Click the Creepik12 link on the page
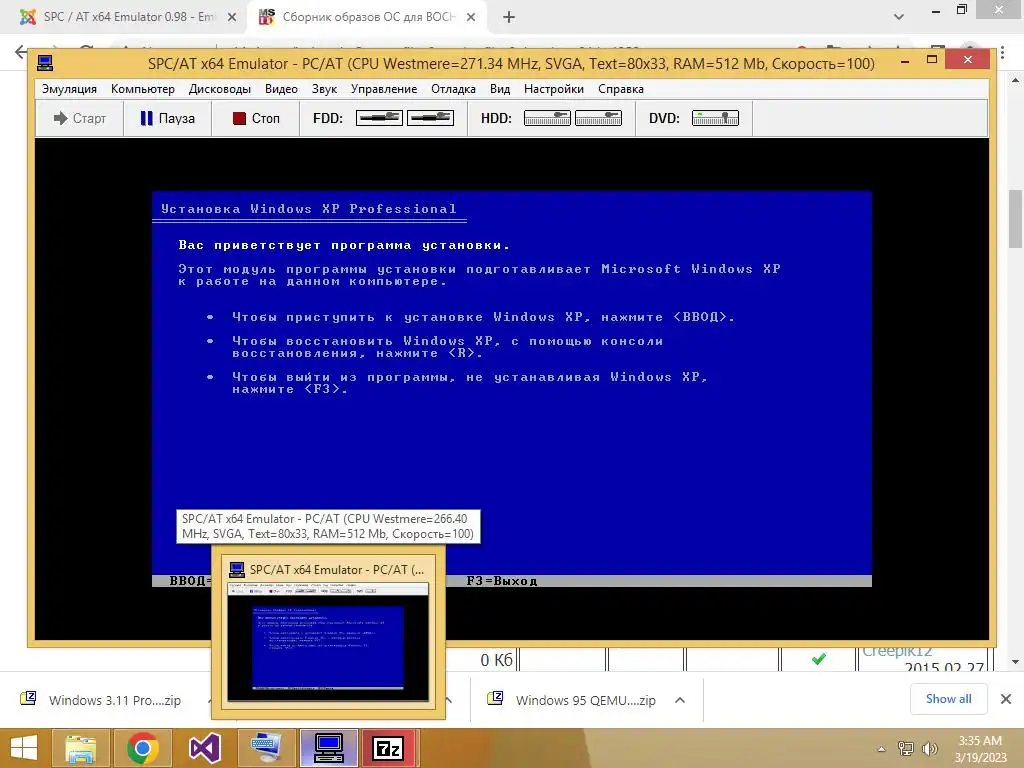This screenshot has width=1024, height=768. click(x=896, y=652)
